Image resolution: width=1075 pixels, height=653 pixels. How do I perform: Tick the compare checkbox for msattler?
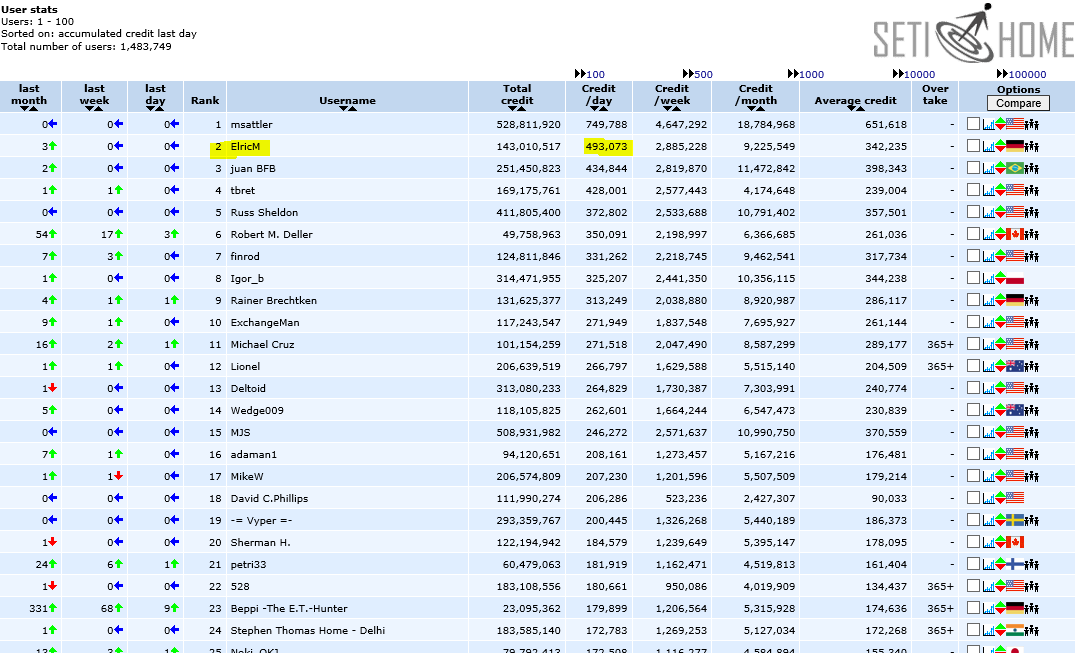point(973,125)
